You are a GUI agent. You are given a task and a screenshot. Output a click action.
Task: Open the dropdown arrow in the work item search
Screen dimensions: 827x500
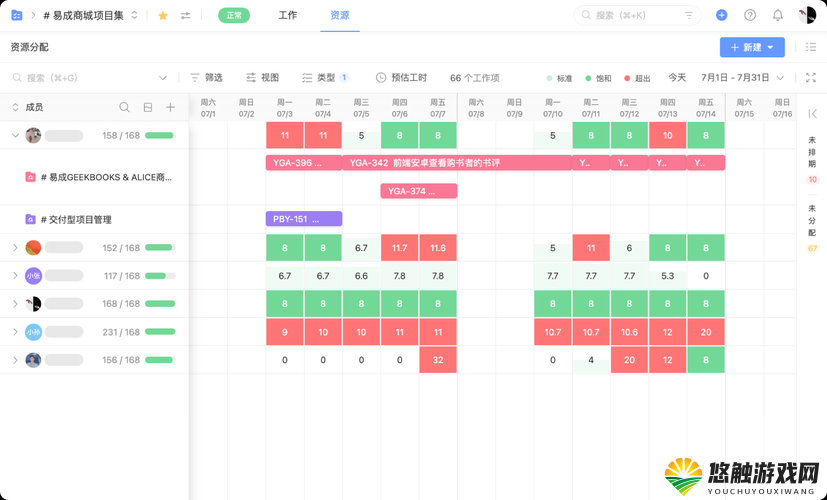[163, 78]
